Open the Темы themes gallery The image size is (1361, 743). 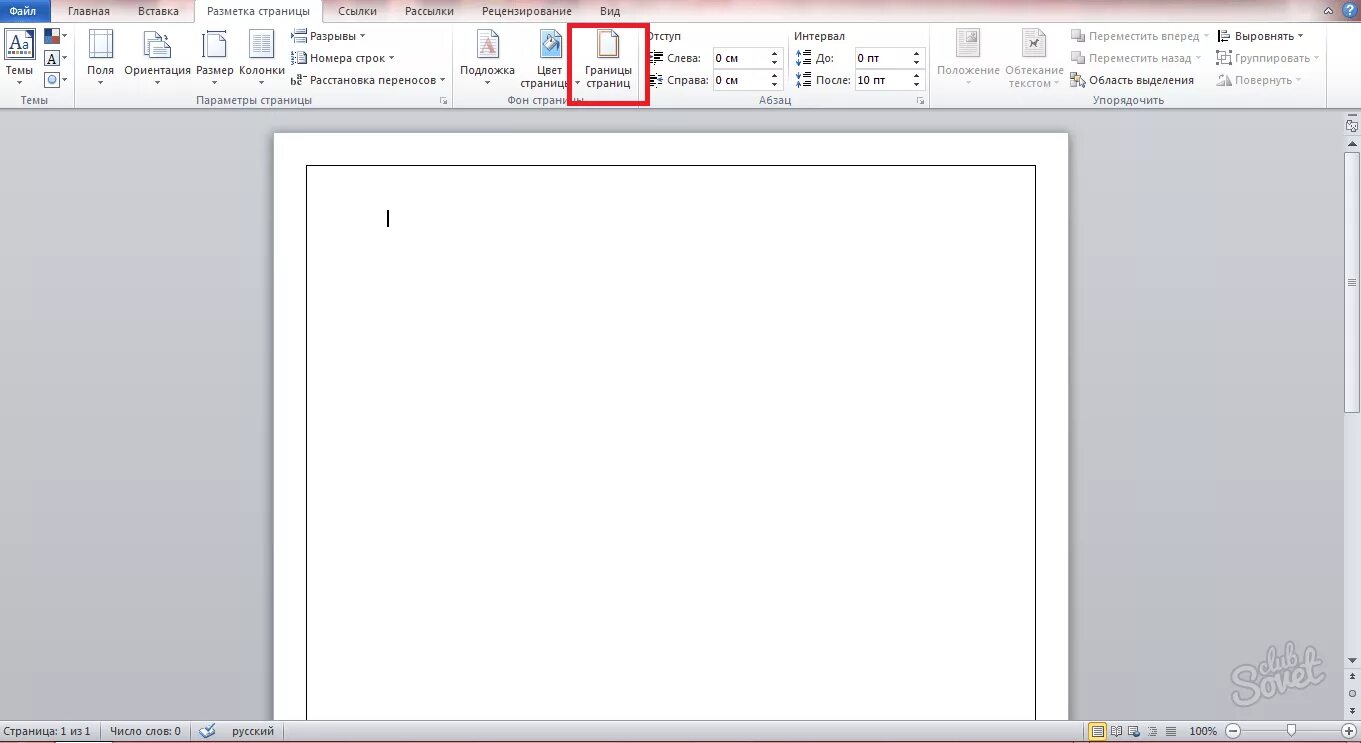click(x=20, y=57)
